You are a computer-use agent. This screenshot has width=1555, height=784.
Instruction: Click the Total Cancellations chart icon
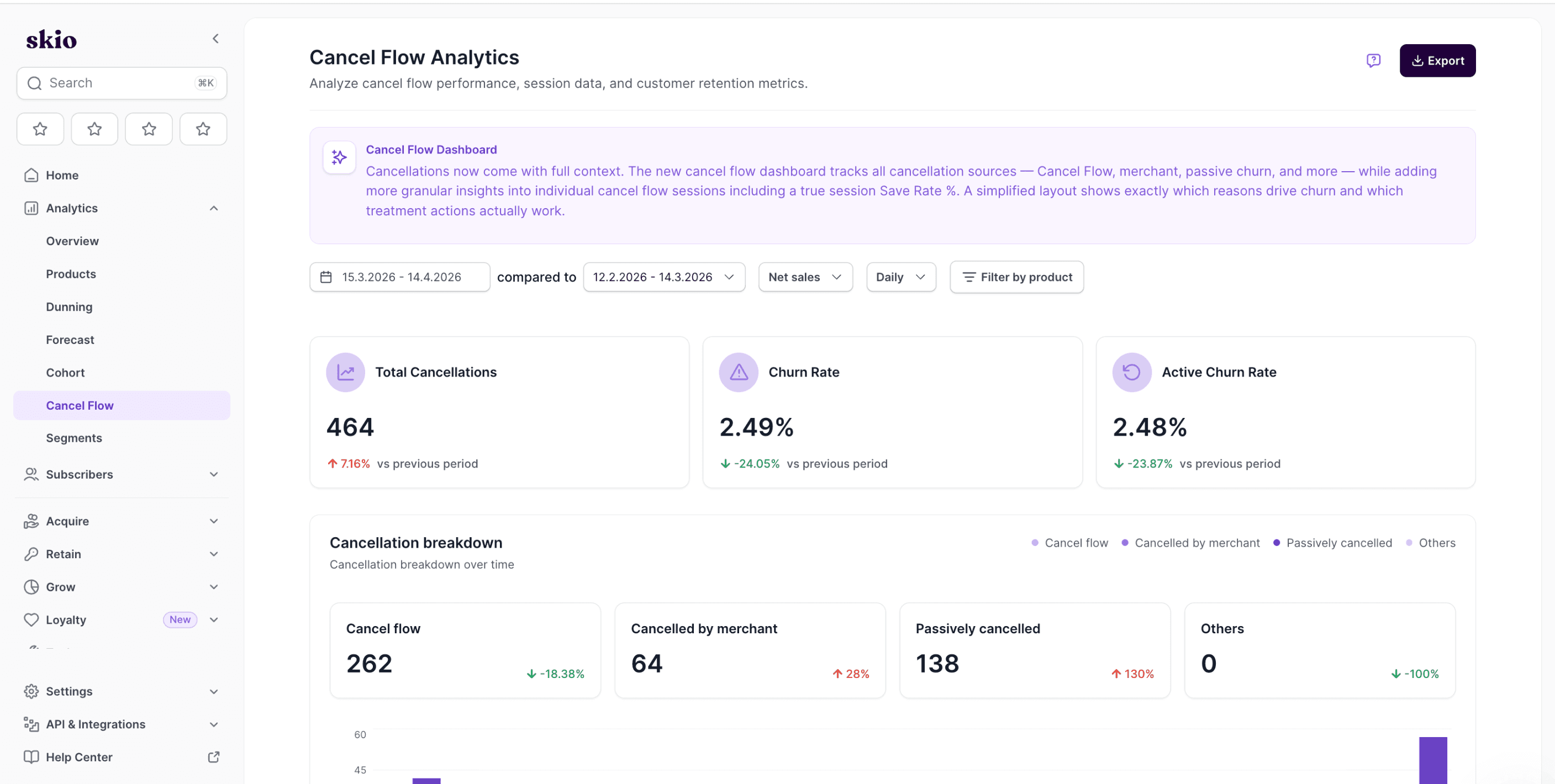[x=345, y=372]
